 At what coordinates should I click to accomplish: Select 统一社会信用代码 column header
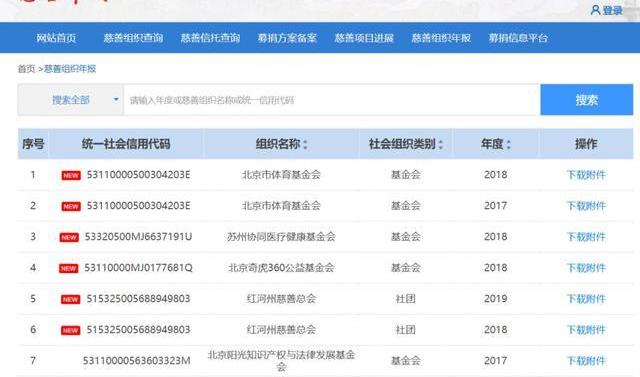pos(126,144)
